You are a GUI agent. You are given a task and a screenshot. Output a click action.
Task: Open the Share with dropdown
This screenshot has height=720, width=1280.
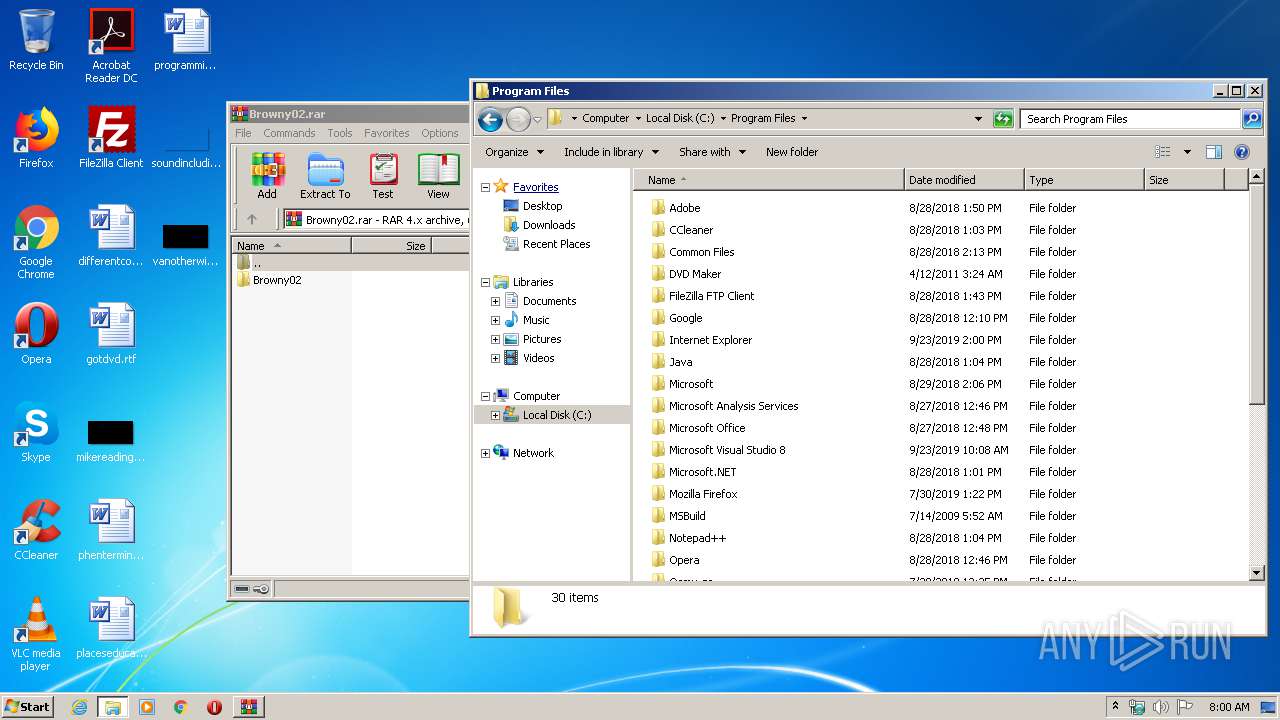click(x=712, y=152)
